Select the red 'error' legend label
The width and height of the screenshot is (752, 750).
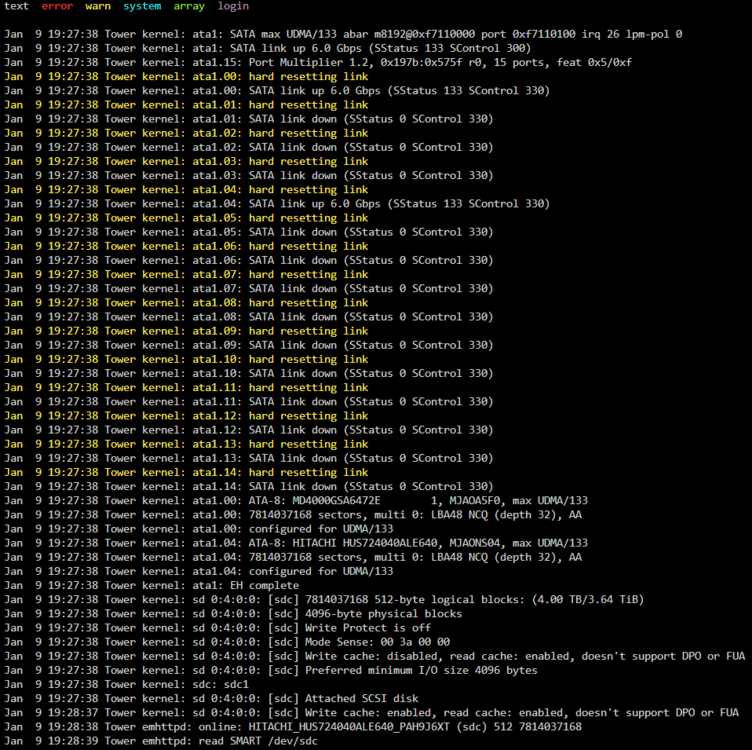58,6
